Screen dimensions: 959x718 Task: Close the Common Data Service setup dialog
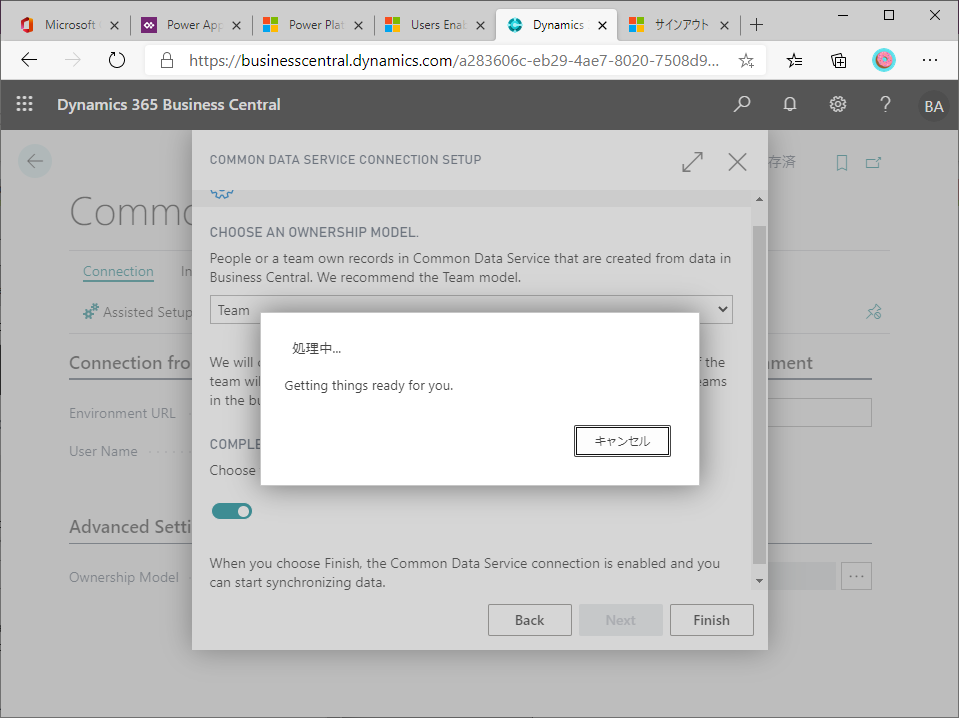[738, 162]
